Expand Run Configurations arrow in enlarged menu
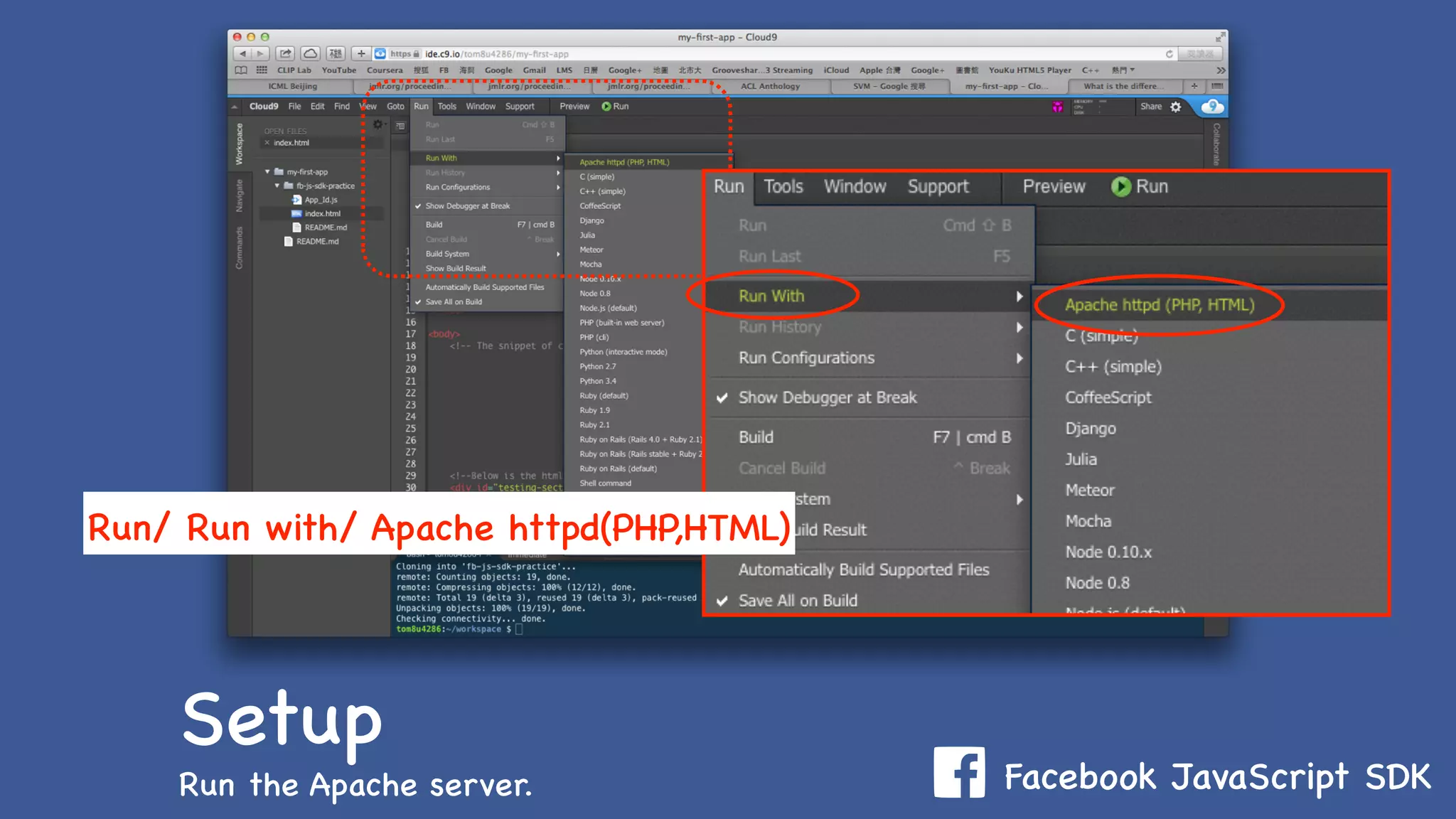 click(x=1019, y=358)
